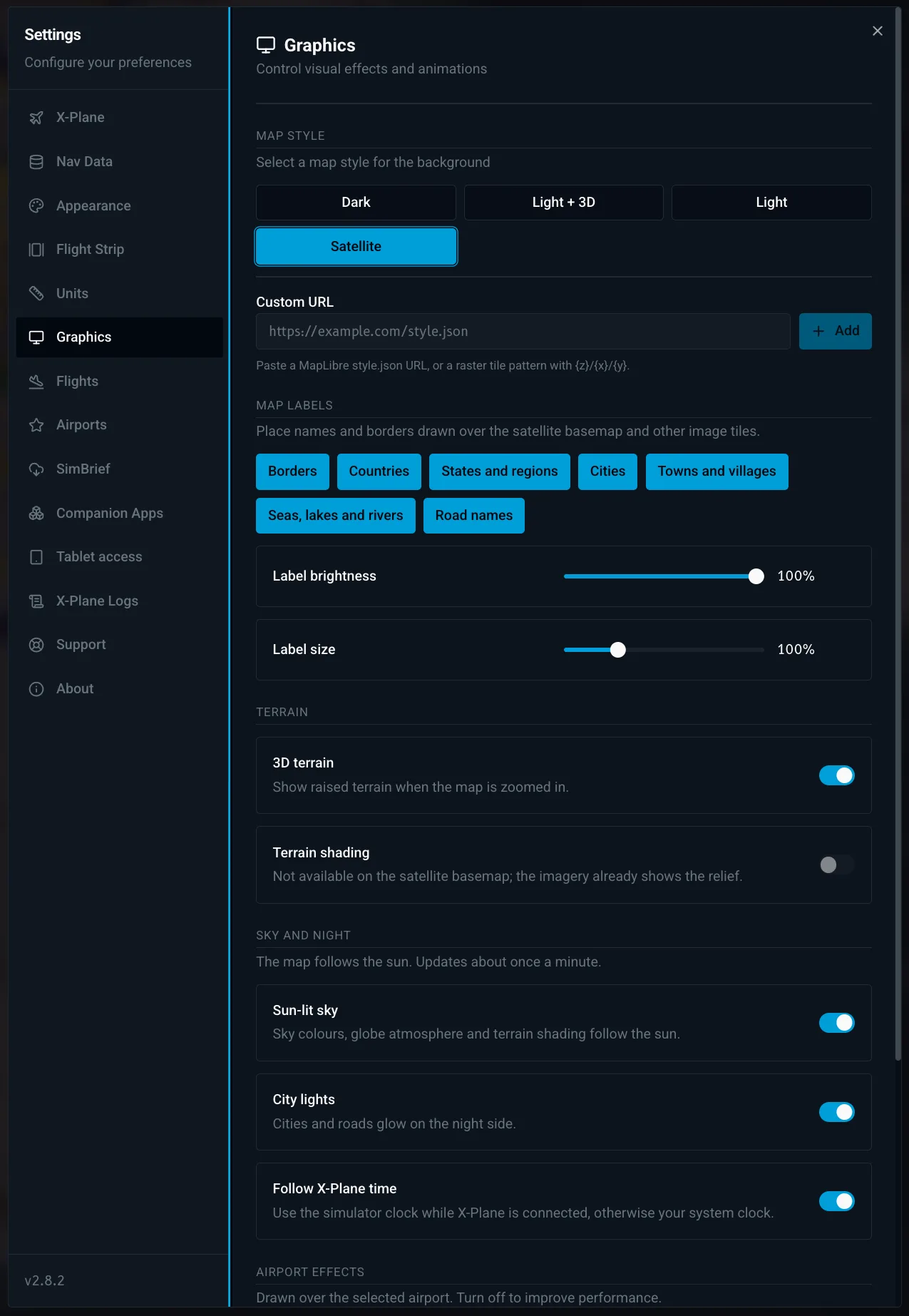The height and width of the screenshot is (1316, 909).
Task: Click the Tablet access tablet icon
Action: [x=36, y=557]
